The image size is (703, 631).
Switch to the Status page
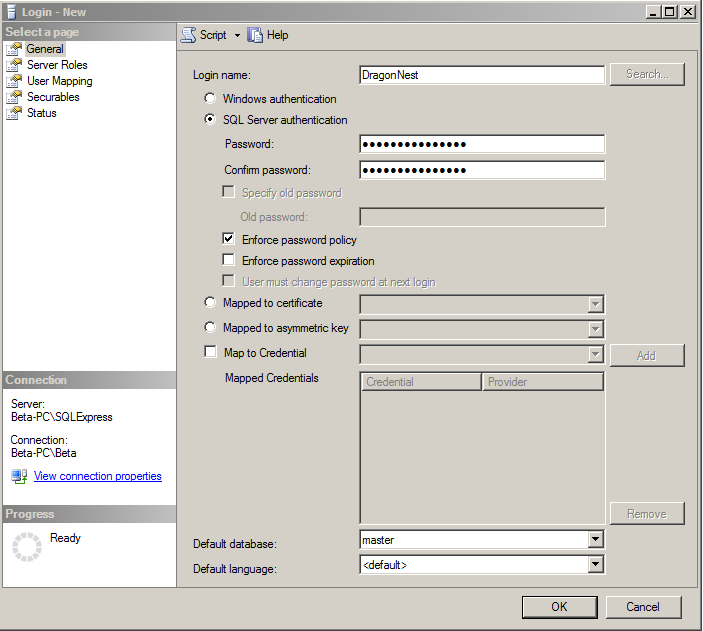pos(42,113)
